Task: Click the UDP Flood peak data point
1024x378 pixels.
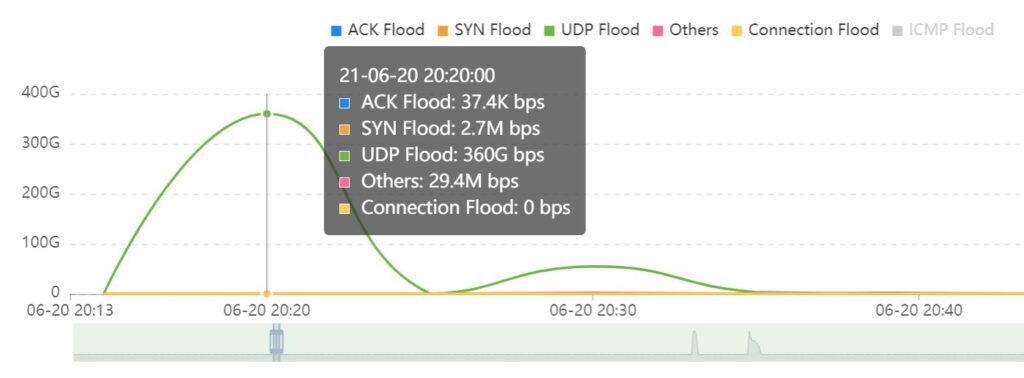Action: tap(266, 114)
